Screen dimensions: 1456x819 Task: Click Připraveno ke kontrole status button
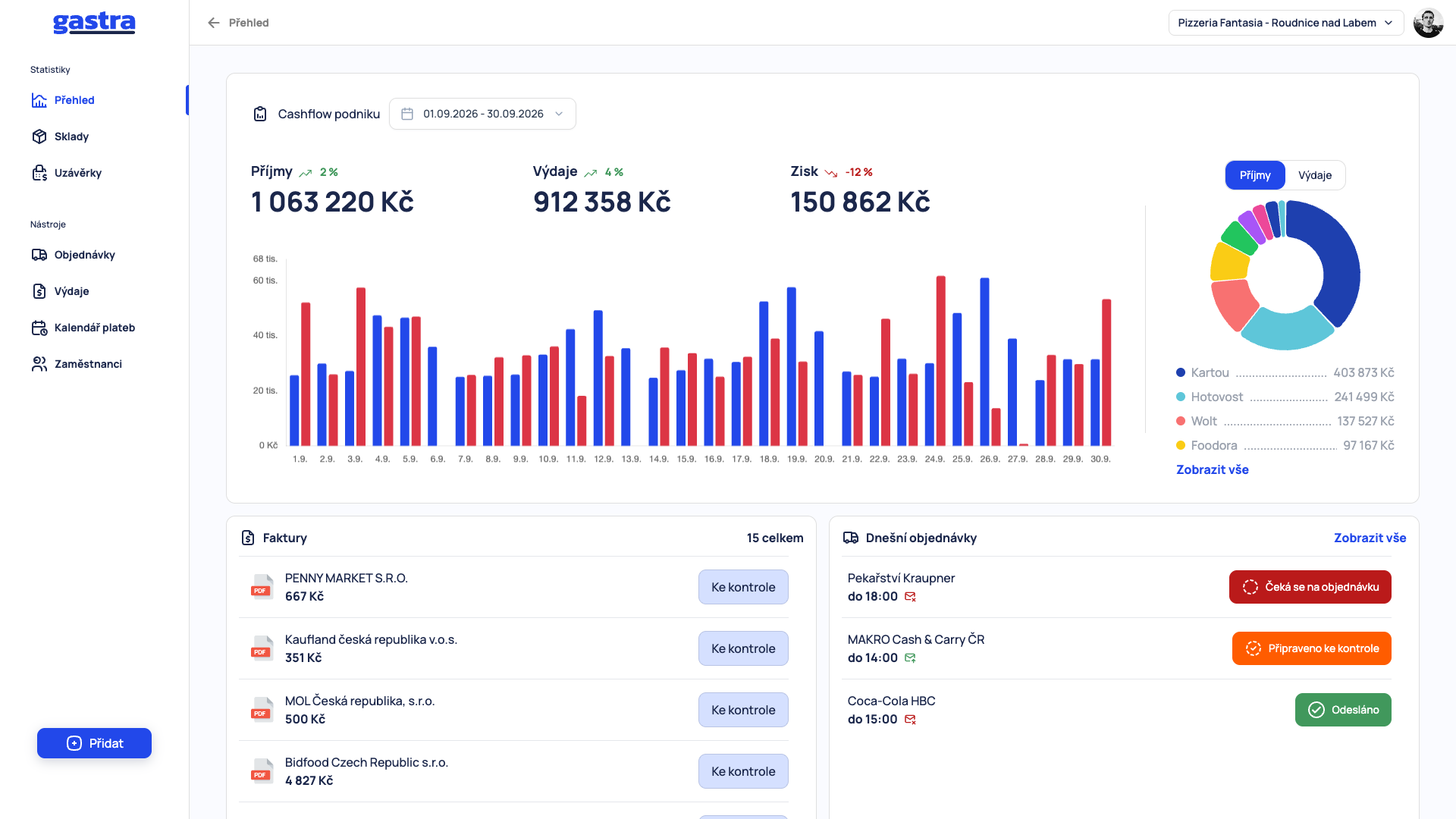(x=1311, y=648)
